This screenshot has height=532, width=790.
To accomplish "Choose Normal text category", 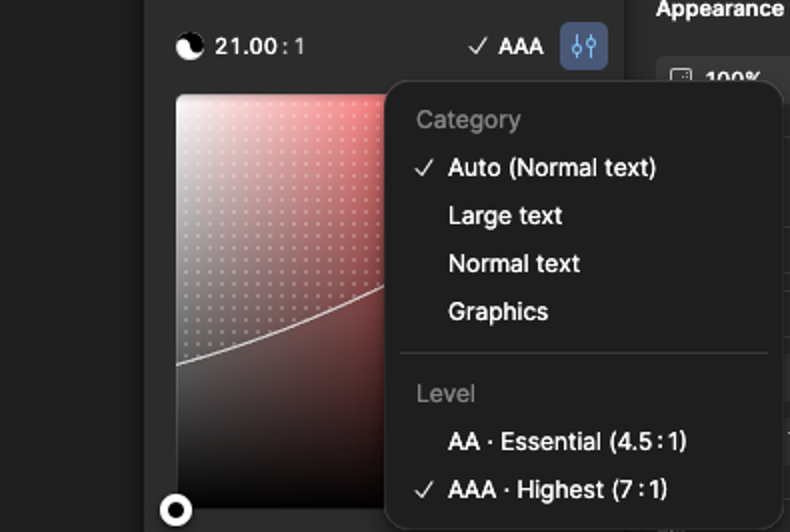I will pyautogui.click(x=584, y=263).
